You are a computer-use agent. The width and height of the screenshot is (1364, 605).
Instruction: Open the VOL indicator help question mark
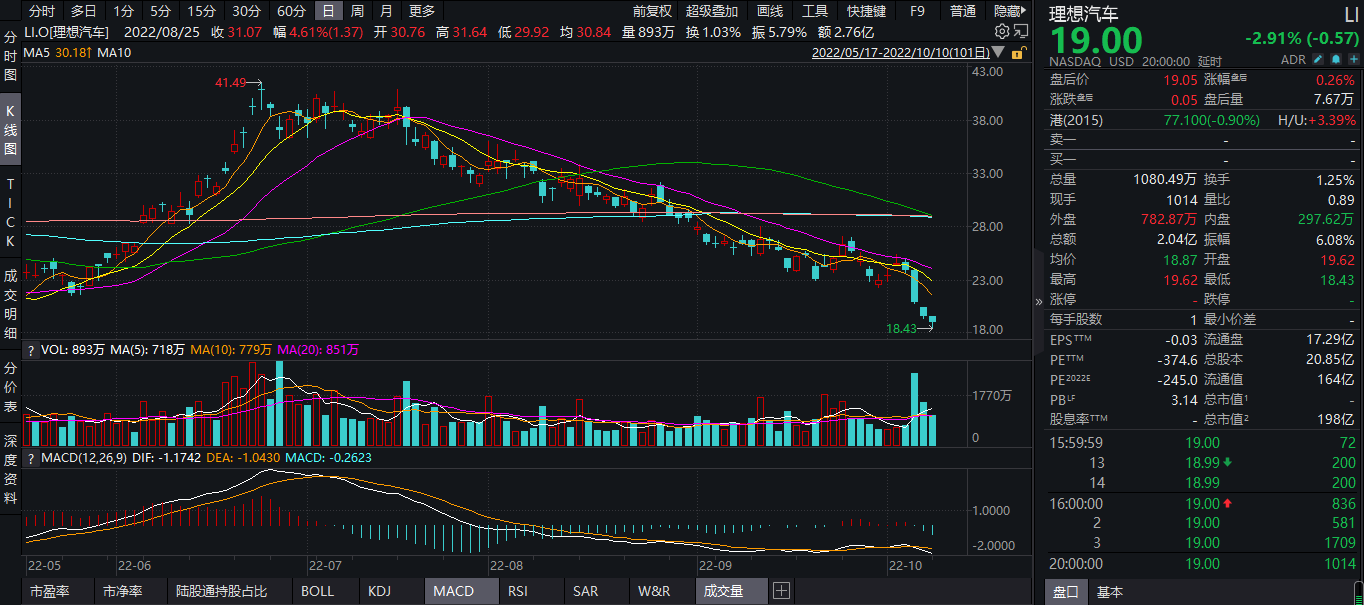click(30, 350)
